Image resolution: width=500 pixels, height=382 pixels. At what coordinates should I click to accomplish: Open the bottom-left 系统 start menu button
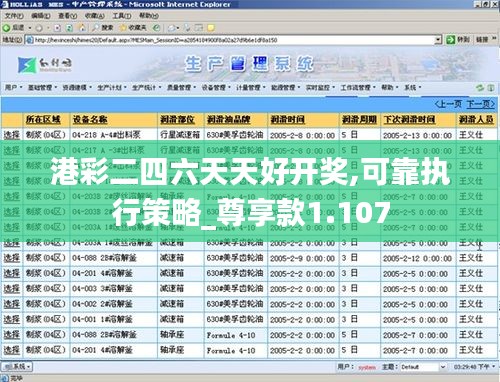(16, 367)
